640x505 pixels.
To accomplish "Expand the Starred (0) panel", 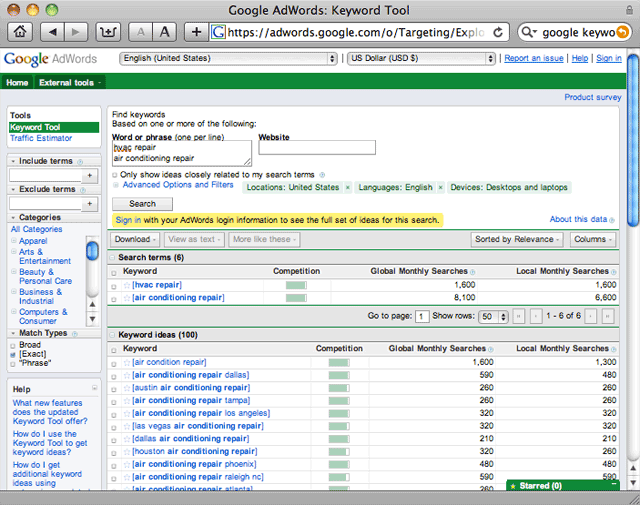I will click(563, 485).
